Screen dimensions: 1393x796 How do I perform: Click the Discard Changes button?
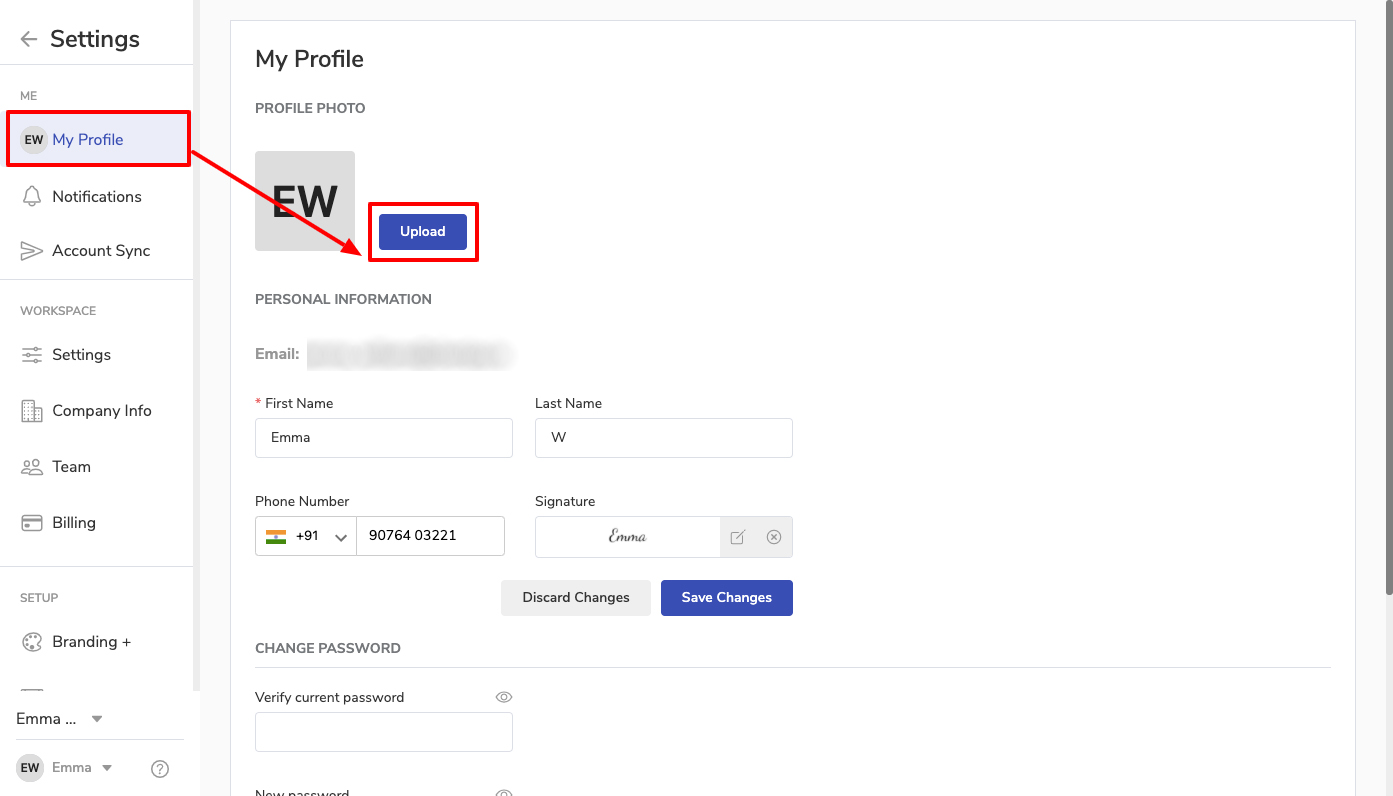tap(576, 598)
